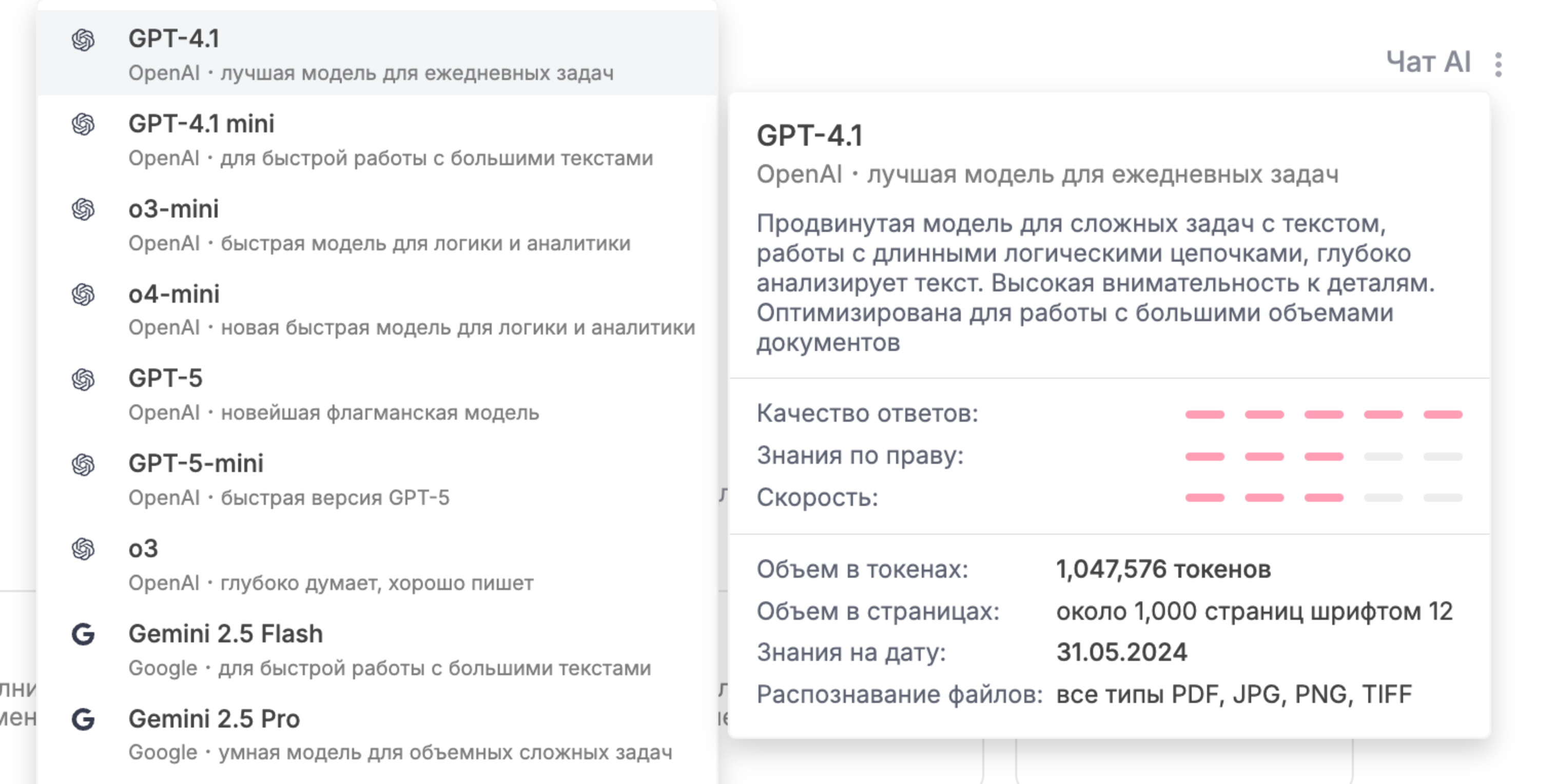Click the Продвинутая модель description paragraph

click(x=1096, y=283)
